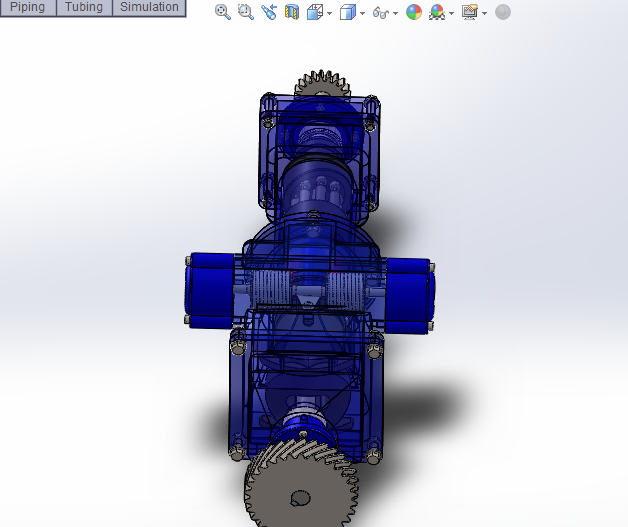
Task: Open the Apply Scene dropdown arrow
Action: (452, 13)
